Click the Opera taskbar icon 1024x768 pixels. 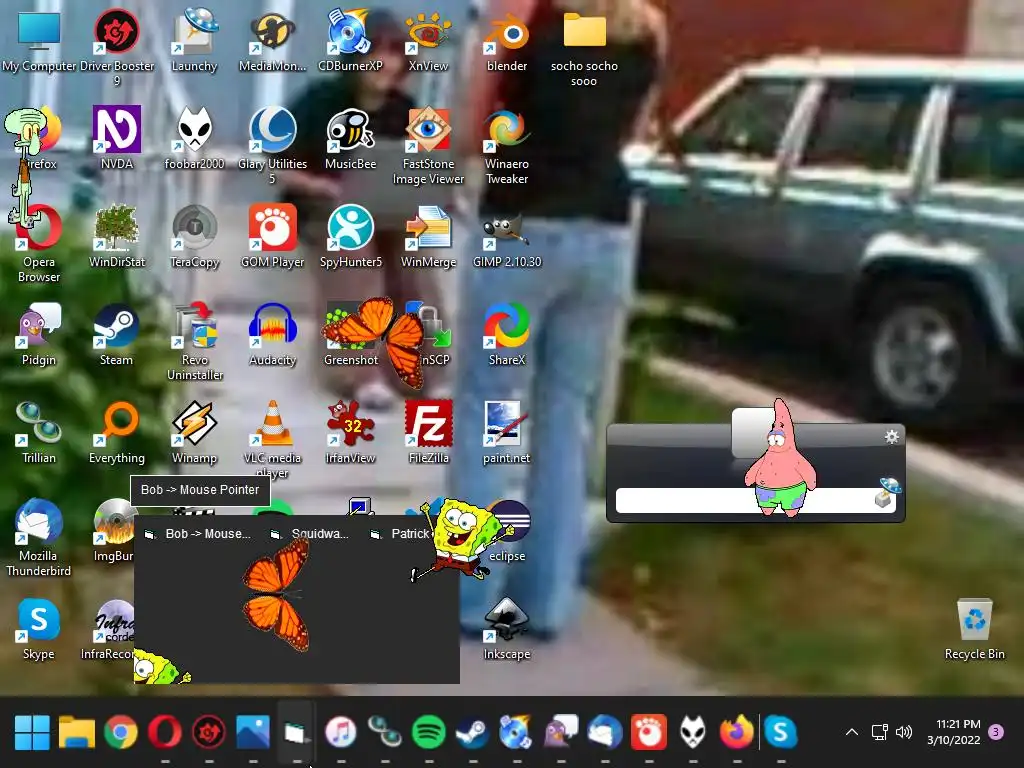tap(165, 732)
